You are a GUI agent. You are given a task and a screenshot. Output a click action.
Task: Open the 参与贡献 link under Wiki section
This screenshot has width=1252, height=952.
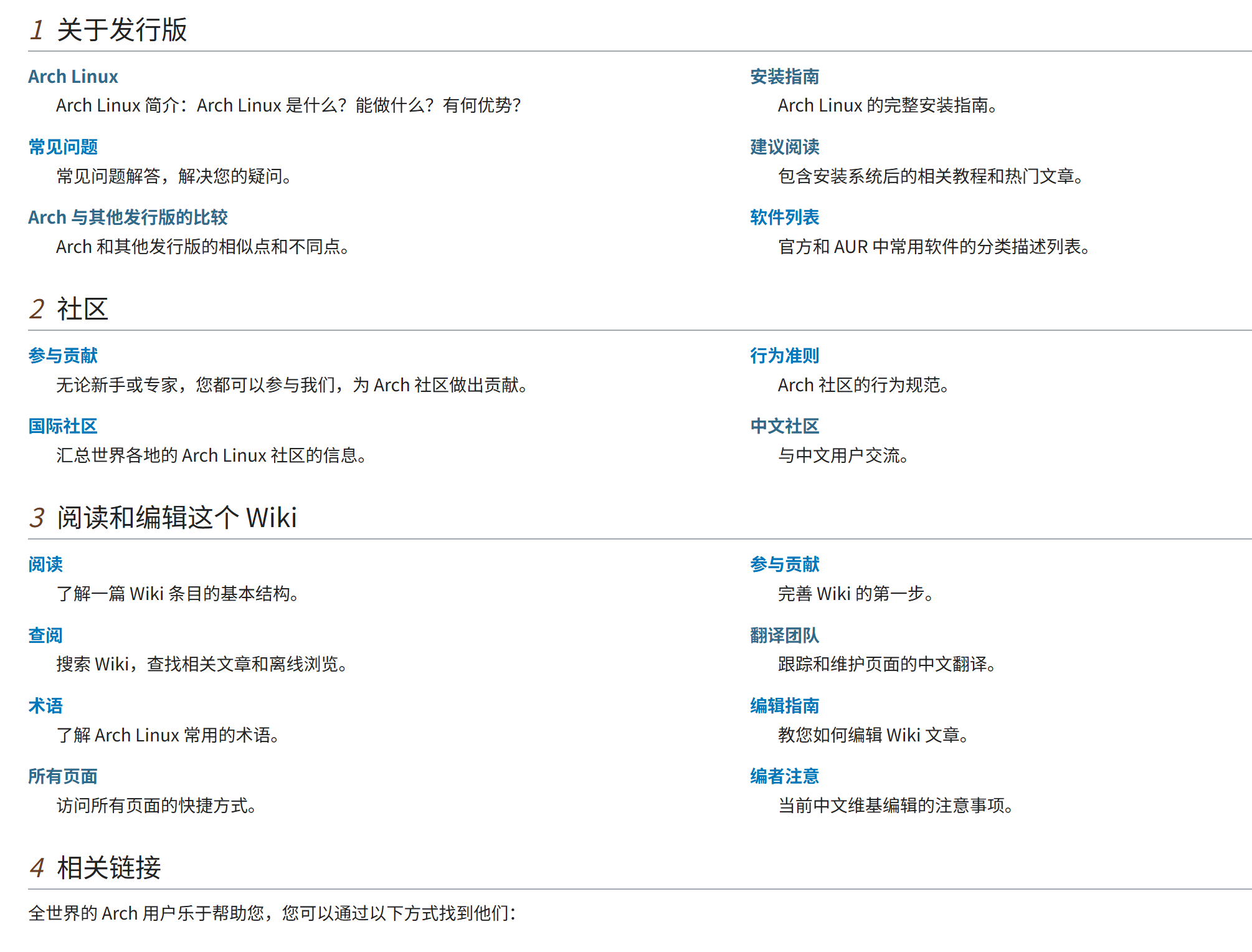(x=784, y=564)
